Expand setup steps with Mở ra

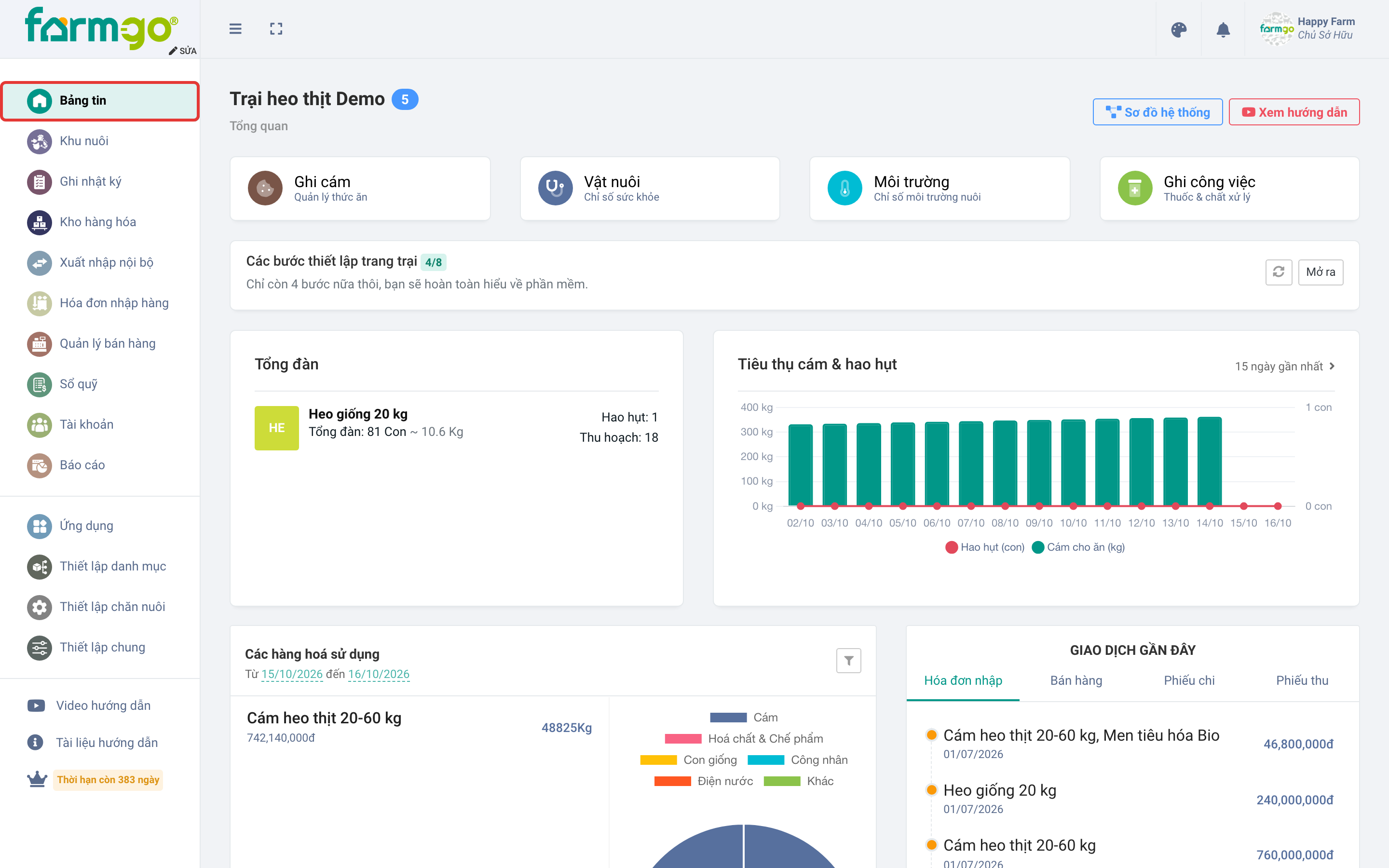coord(1320,271)
